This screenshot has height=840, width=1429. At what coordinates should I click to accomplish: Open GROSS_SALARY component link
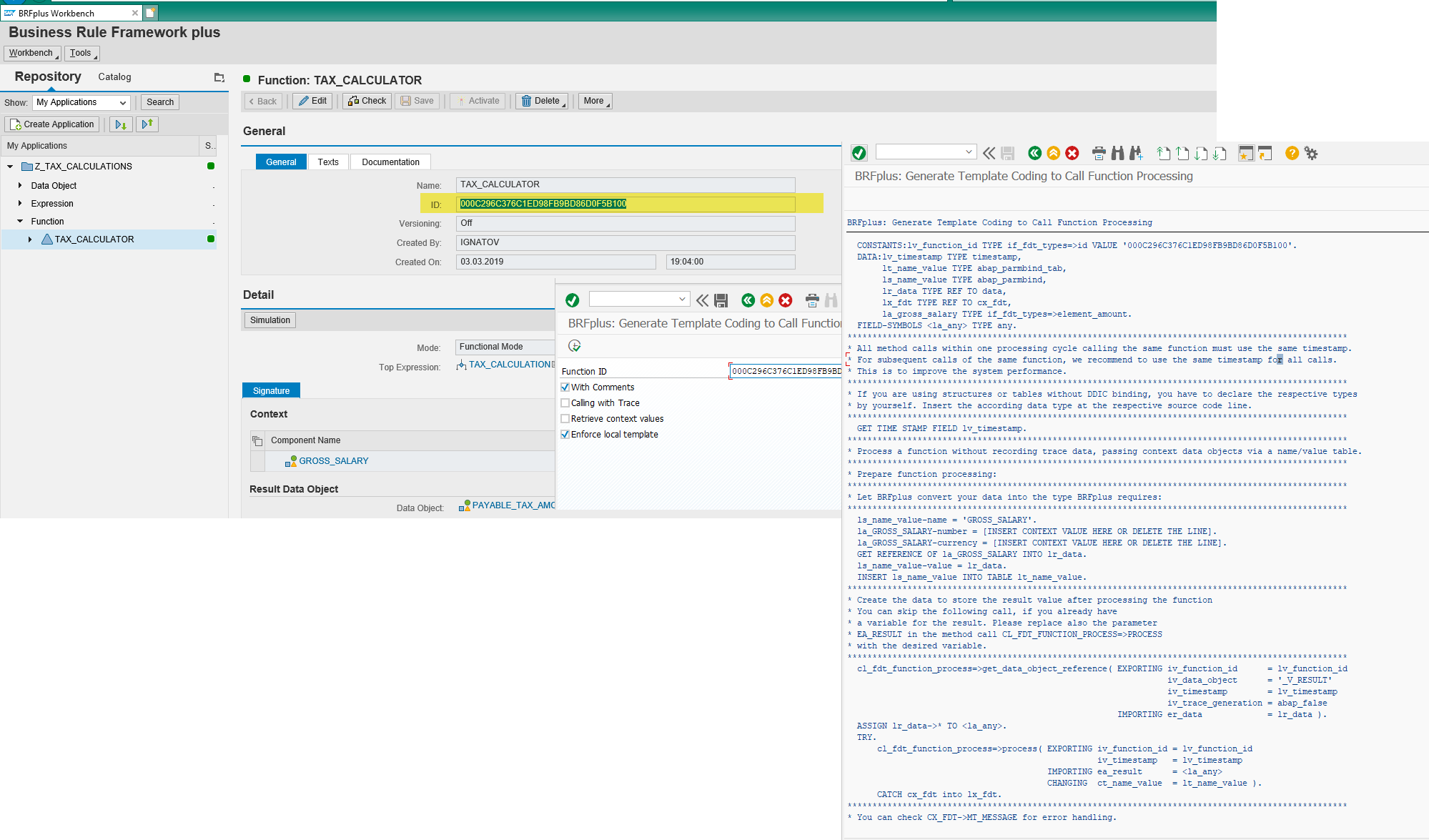(x=334, y=461)
